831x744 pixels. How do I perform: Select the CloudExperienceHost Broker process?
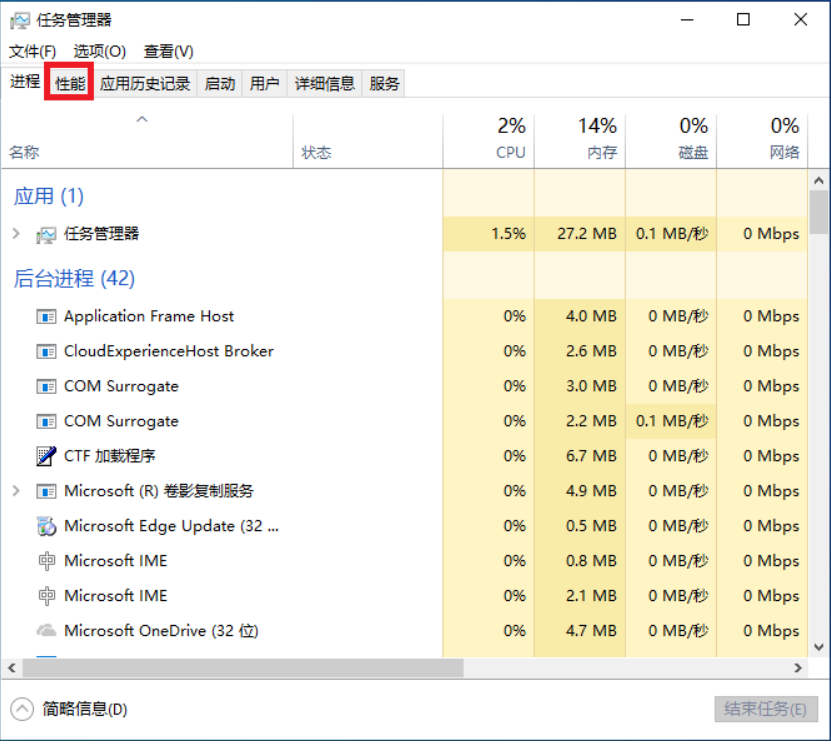(405, 352)
